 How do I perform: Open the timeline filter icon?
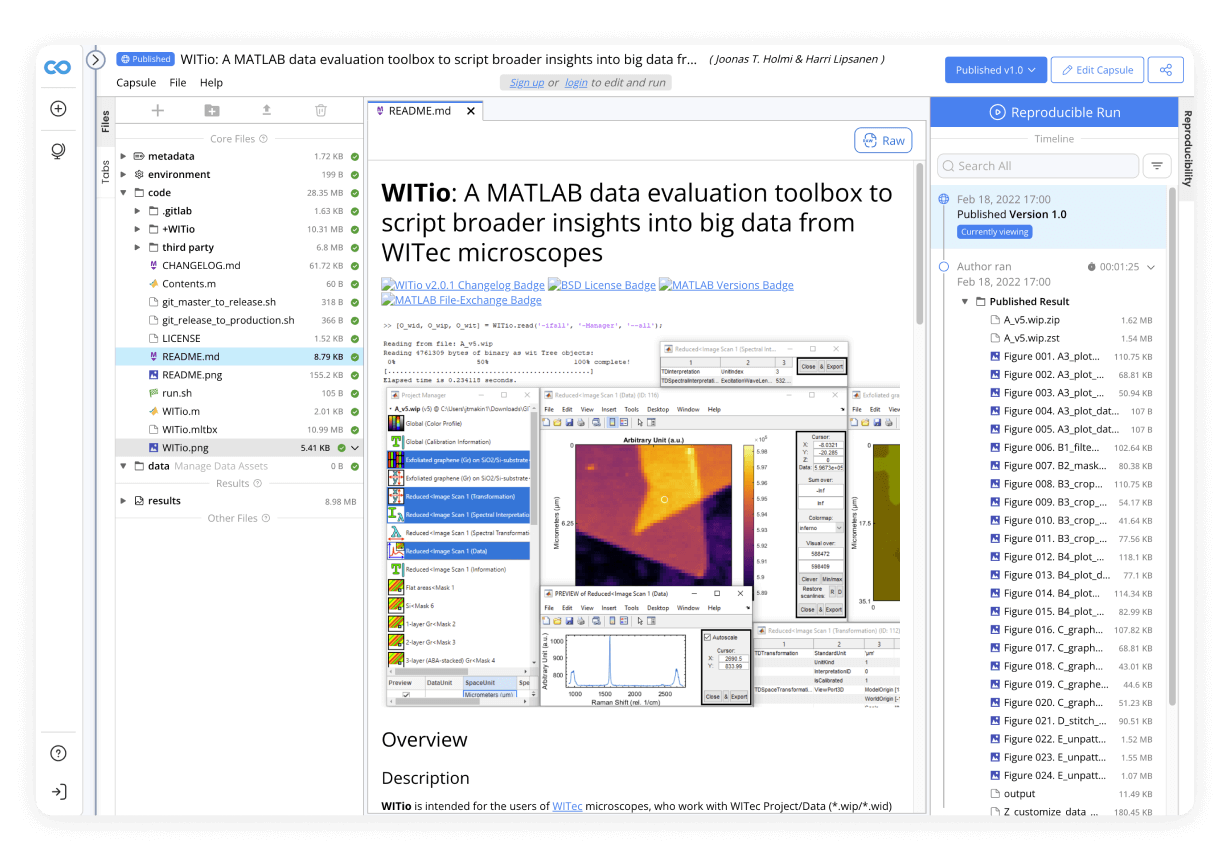coord(1157,165)
